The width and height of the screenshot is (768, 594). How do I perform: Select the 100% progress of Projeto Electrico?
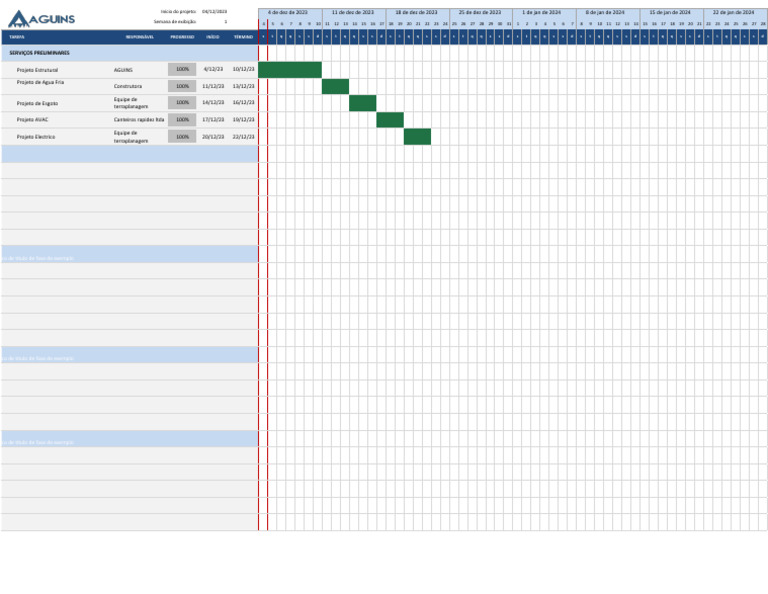point(182,137)
